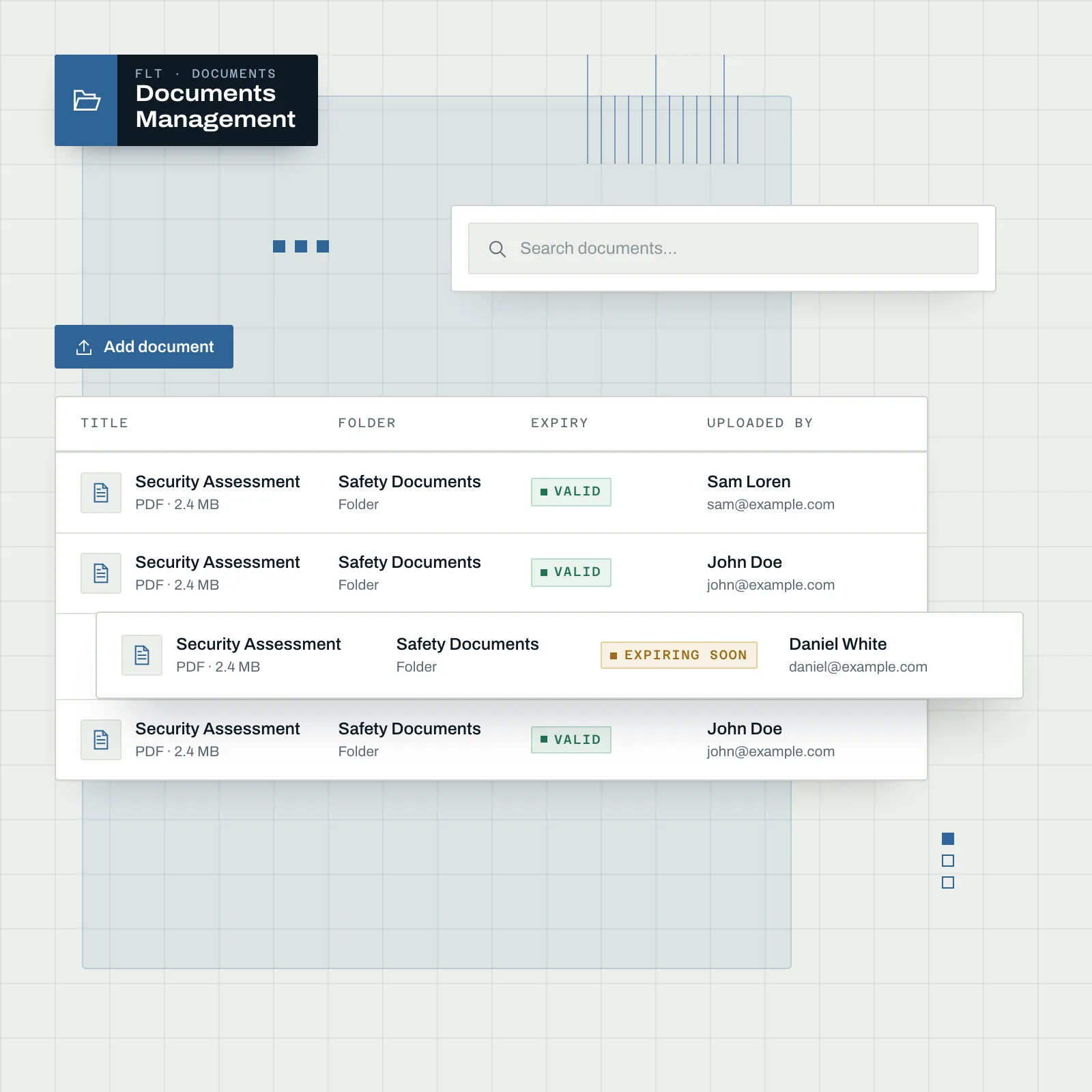Click the EXPIRING SOON status badge
Viewport: 1092px width, 1092px height.
point(679,655)
